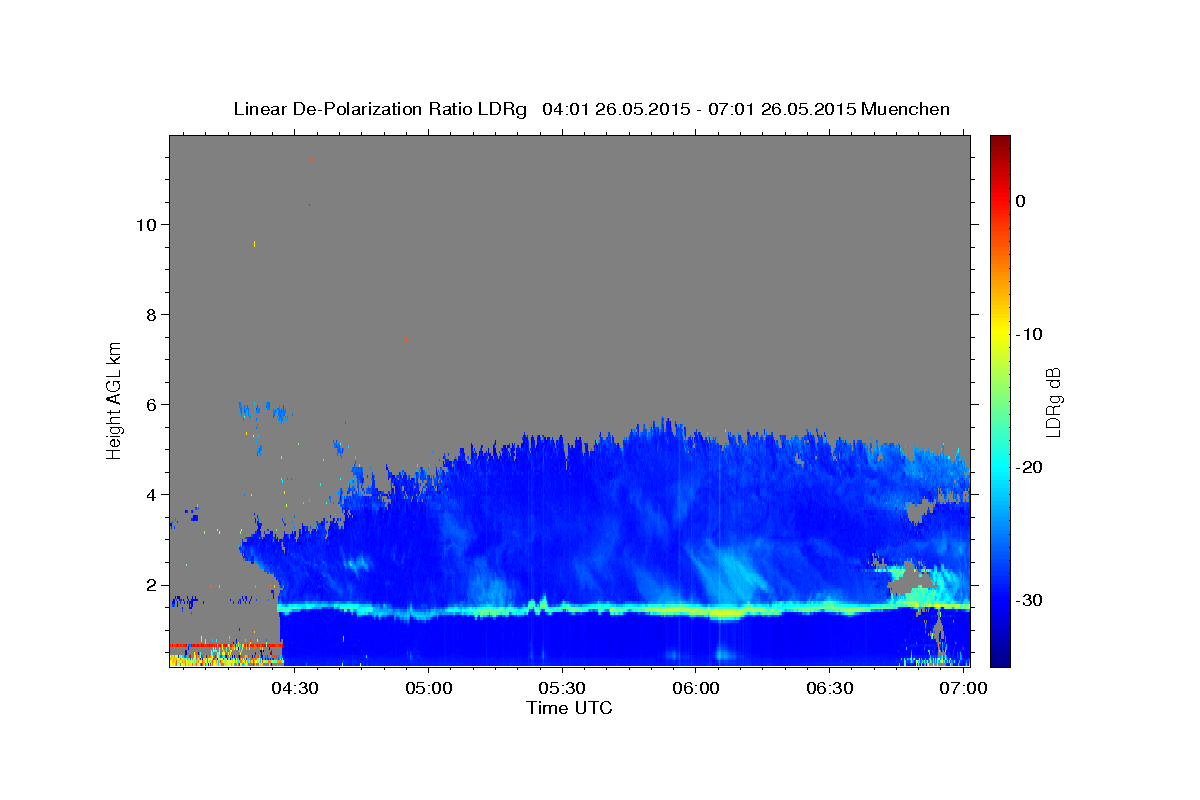This screenshot has height=800, width=1200.
Task: Click the colorbar value -10
Action: [1030, 334]
